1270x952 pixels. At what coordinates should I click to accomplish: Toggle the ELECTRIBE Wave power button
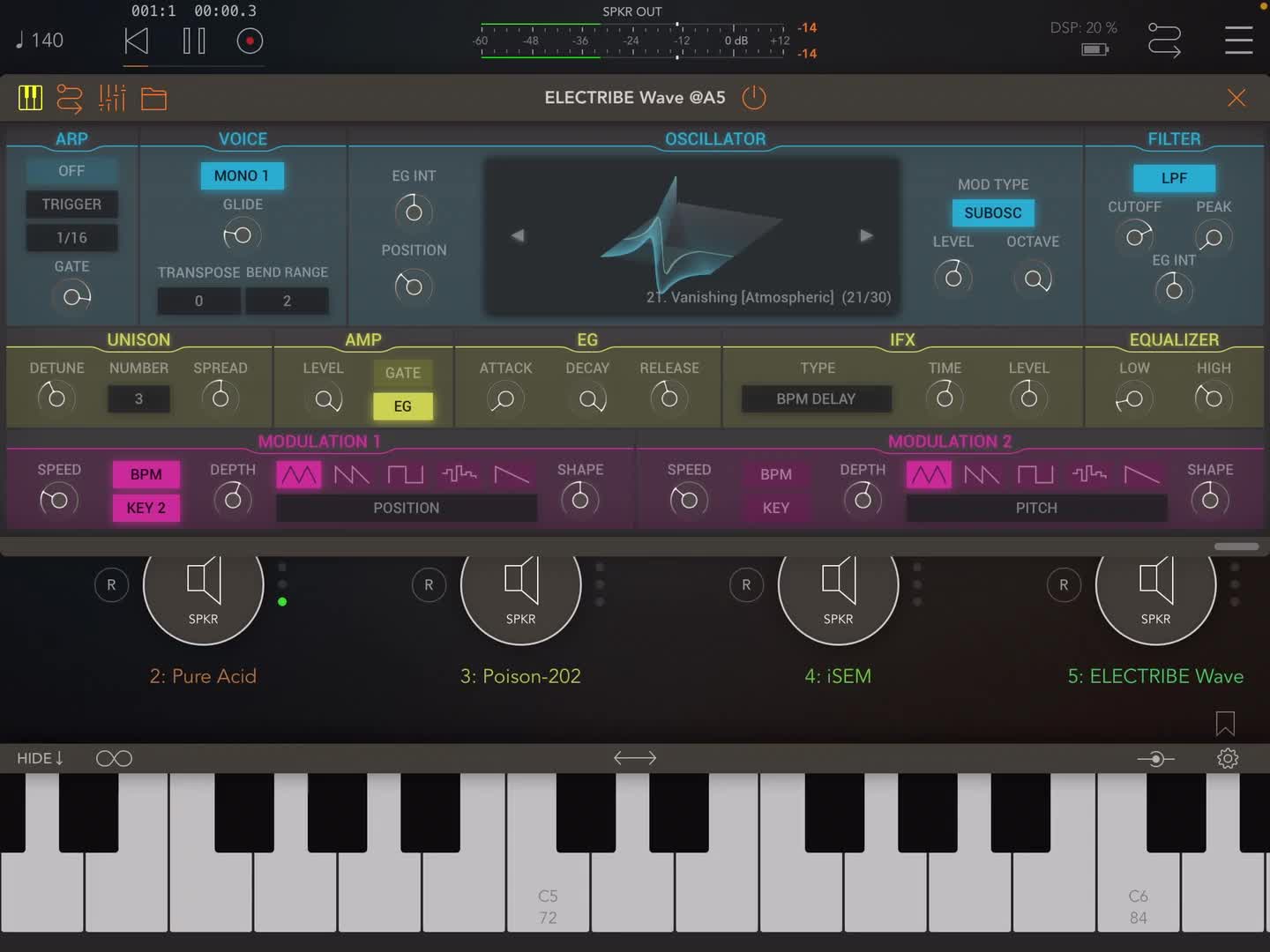tap(754, 97)
